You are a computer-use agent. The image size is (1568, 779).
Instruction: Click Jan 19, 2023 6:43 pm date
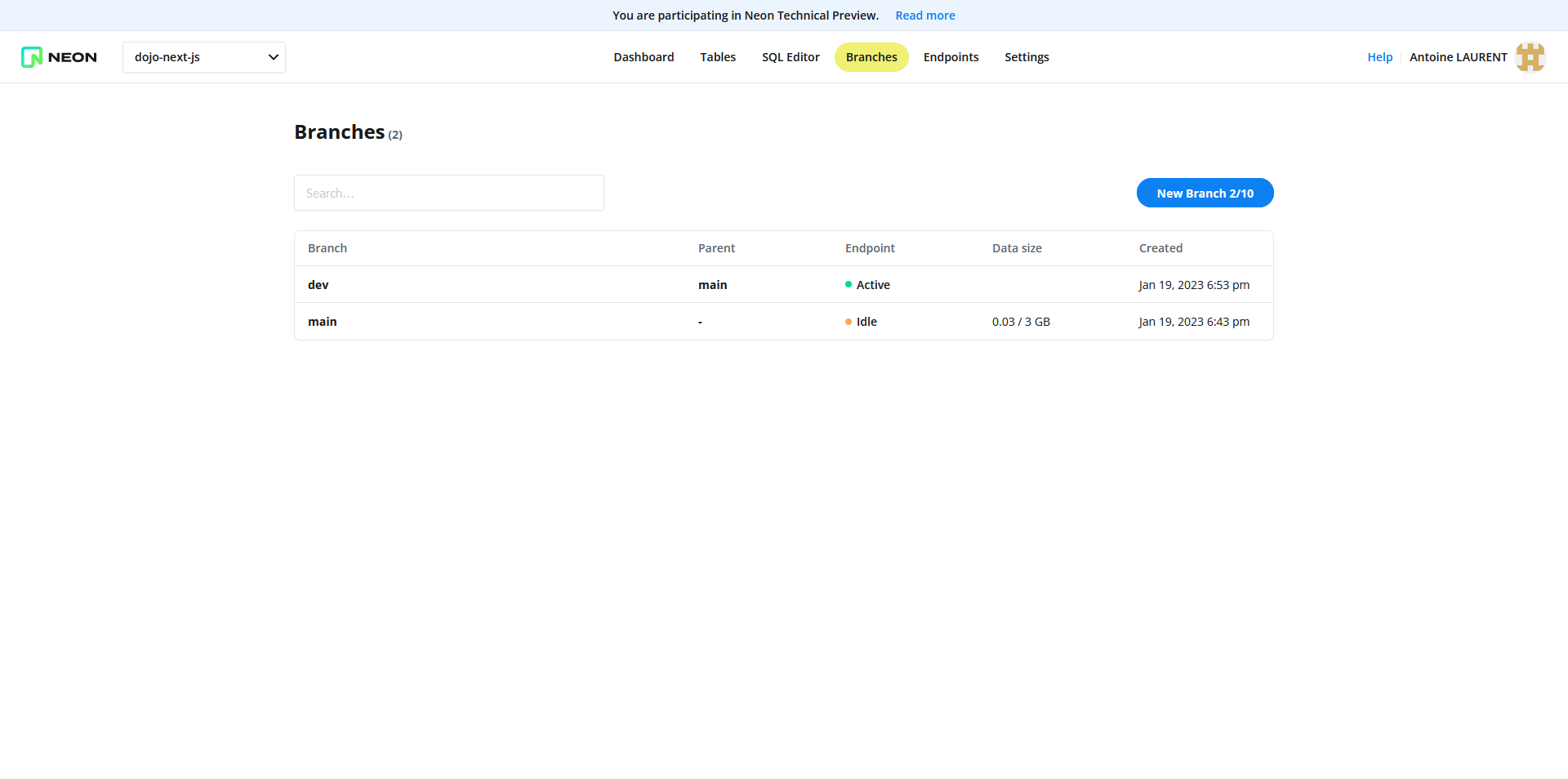(x=1194, y=322)
